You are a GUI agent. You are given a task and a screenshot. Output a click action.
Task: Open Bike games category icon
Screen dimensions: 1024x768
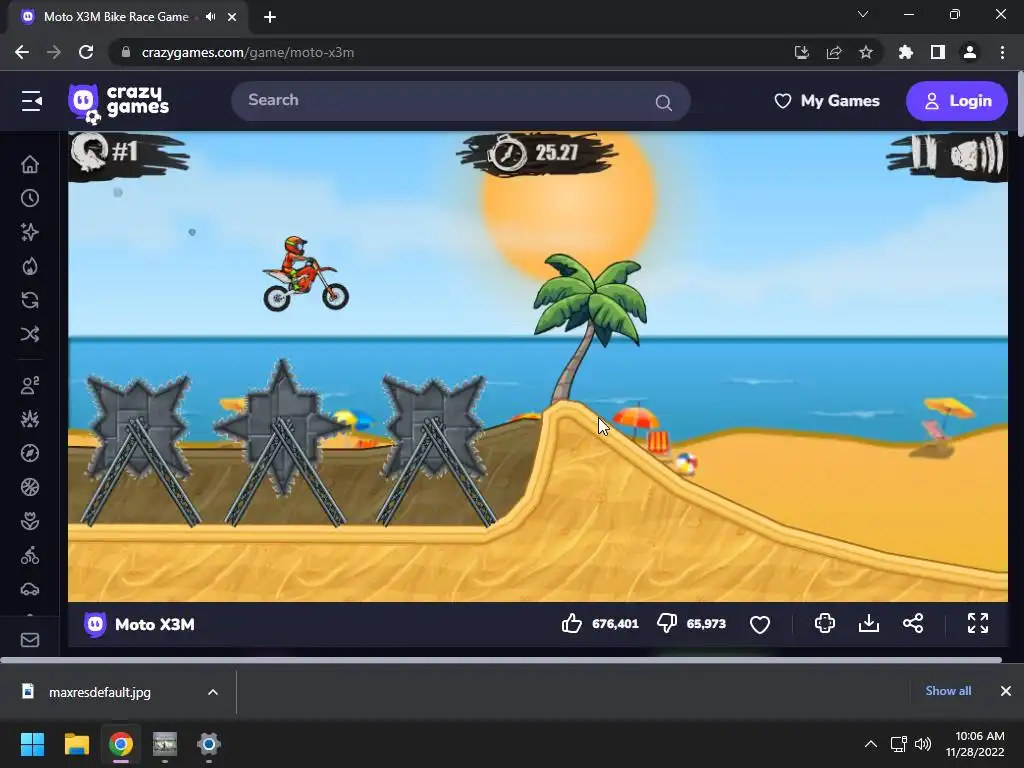coord(30,555)
